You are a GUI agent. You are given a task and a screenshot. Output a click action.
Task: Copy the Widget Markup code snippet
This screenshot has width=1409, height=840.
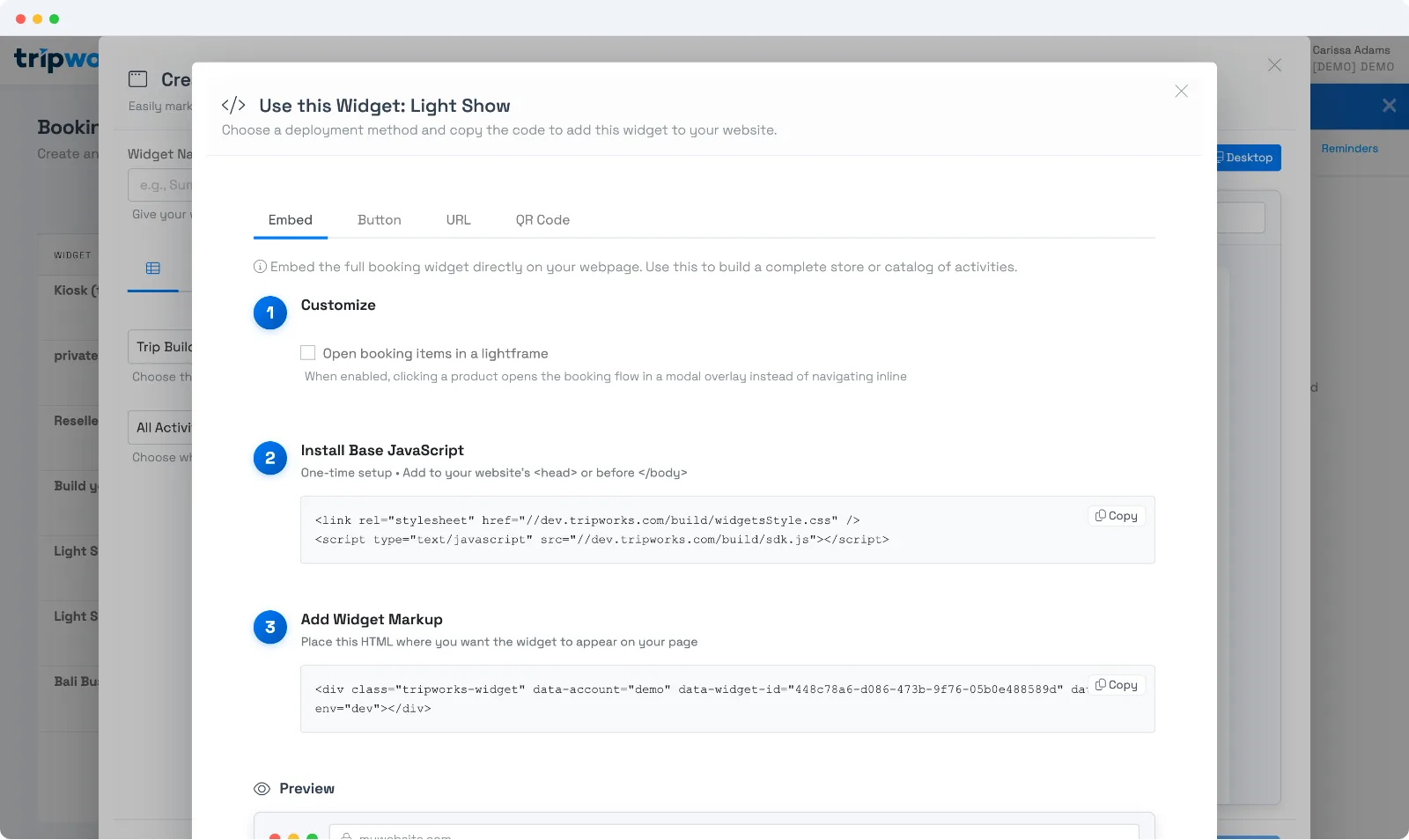[1117, 685]
